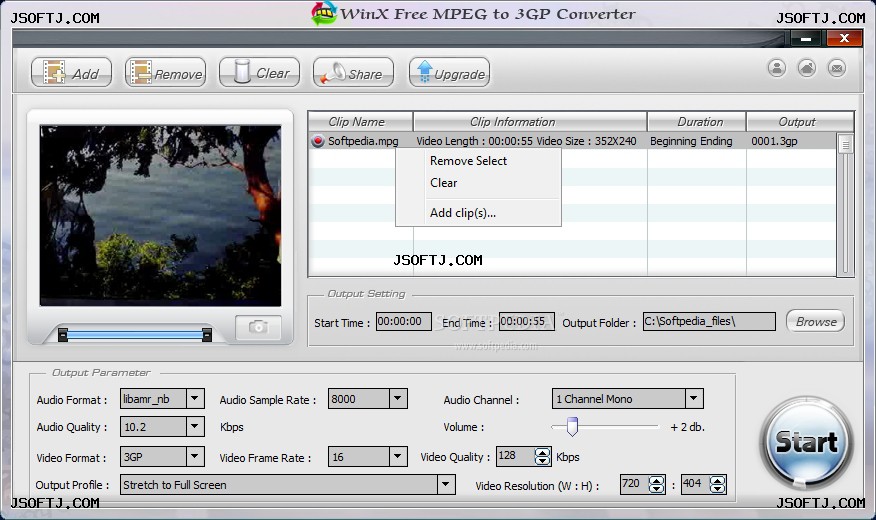Viewport: 876px width, 520px height.
Task: Click the Browse output folder button
Action: (x=816, y=321)
